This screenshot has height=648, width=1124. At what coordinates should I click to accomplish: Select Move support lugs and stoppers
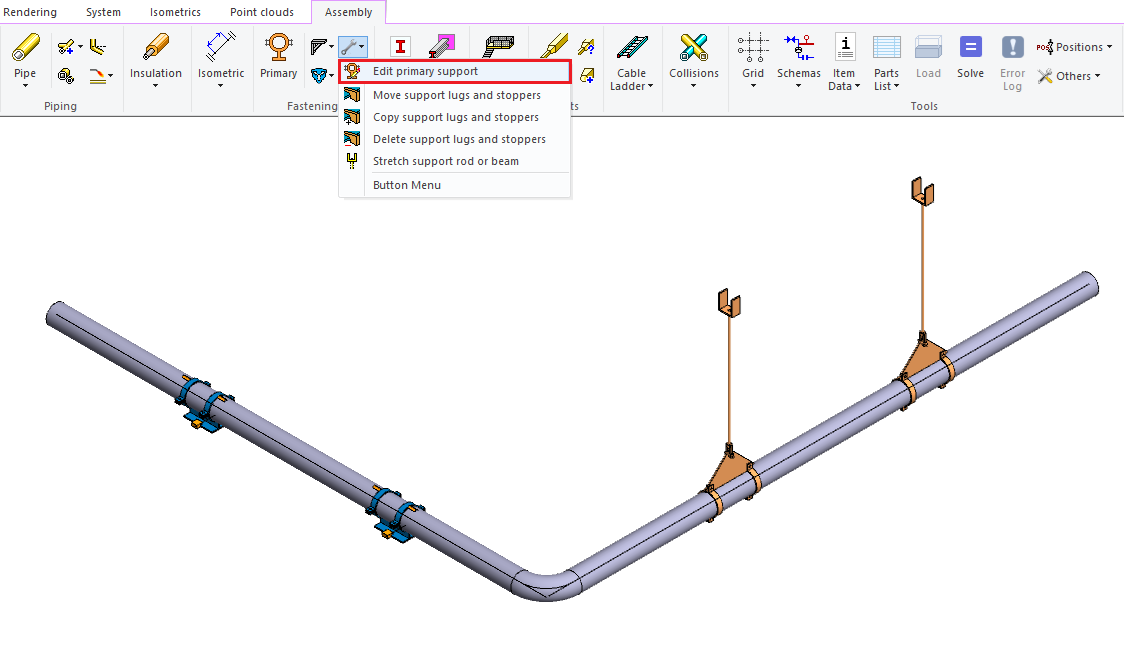tap(456, 95)
